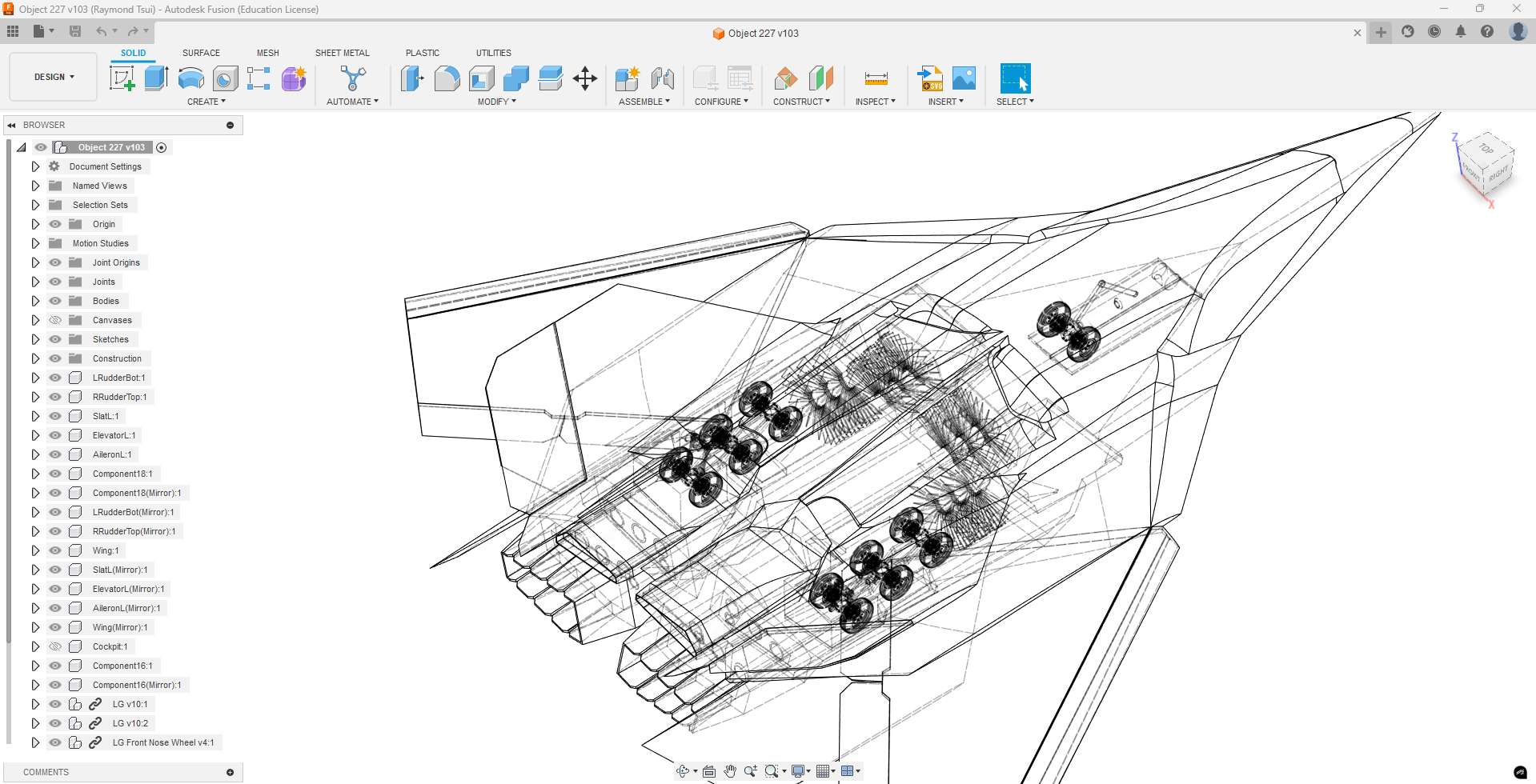Add a new design tab

click(x=1381, y=32)
